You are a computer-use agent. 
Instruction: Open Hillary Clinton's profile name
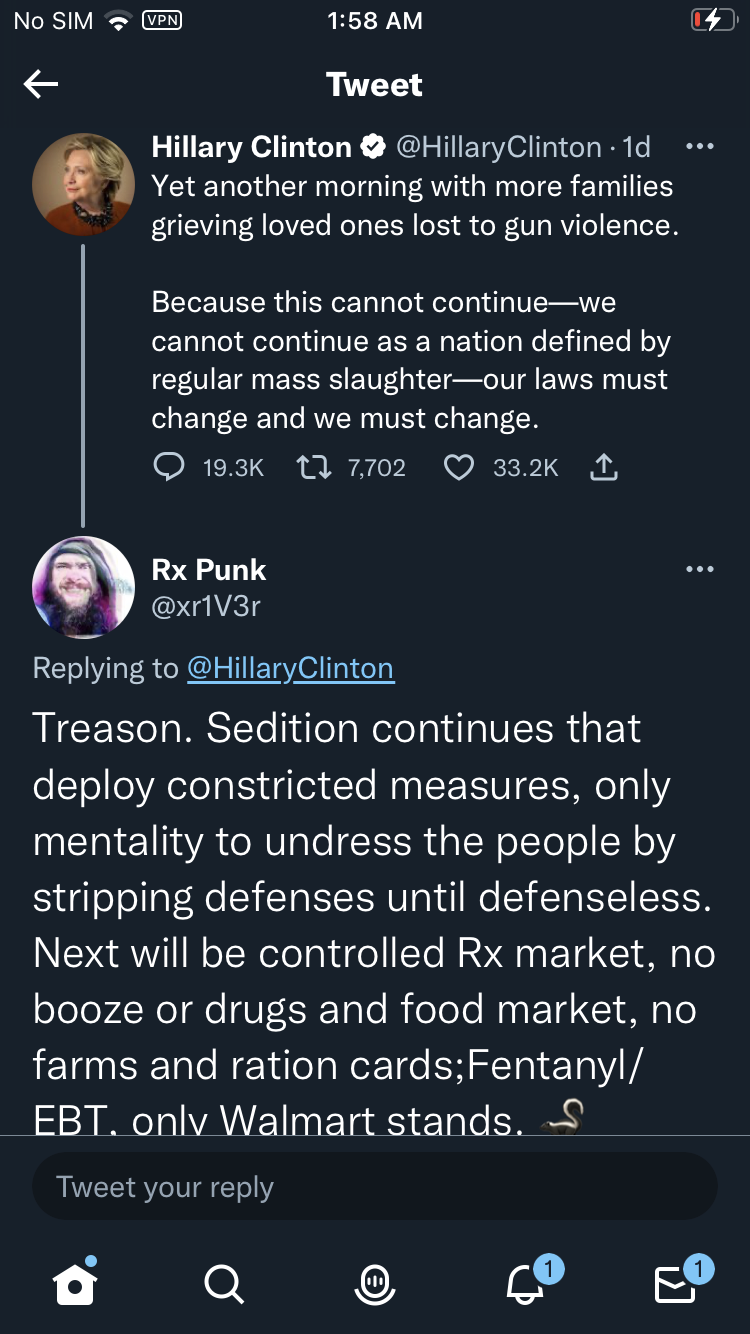[251, 147]
